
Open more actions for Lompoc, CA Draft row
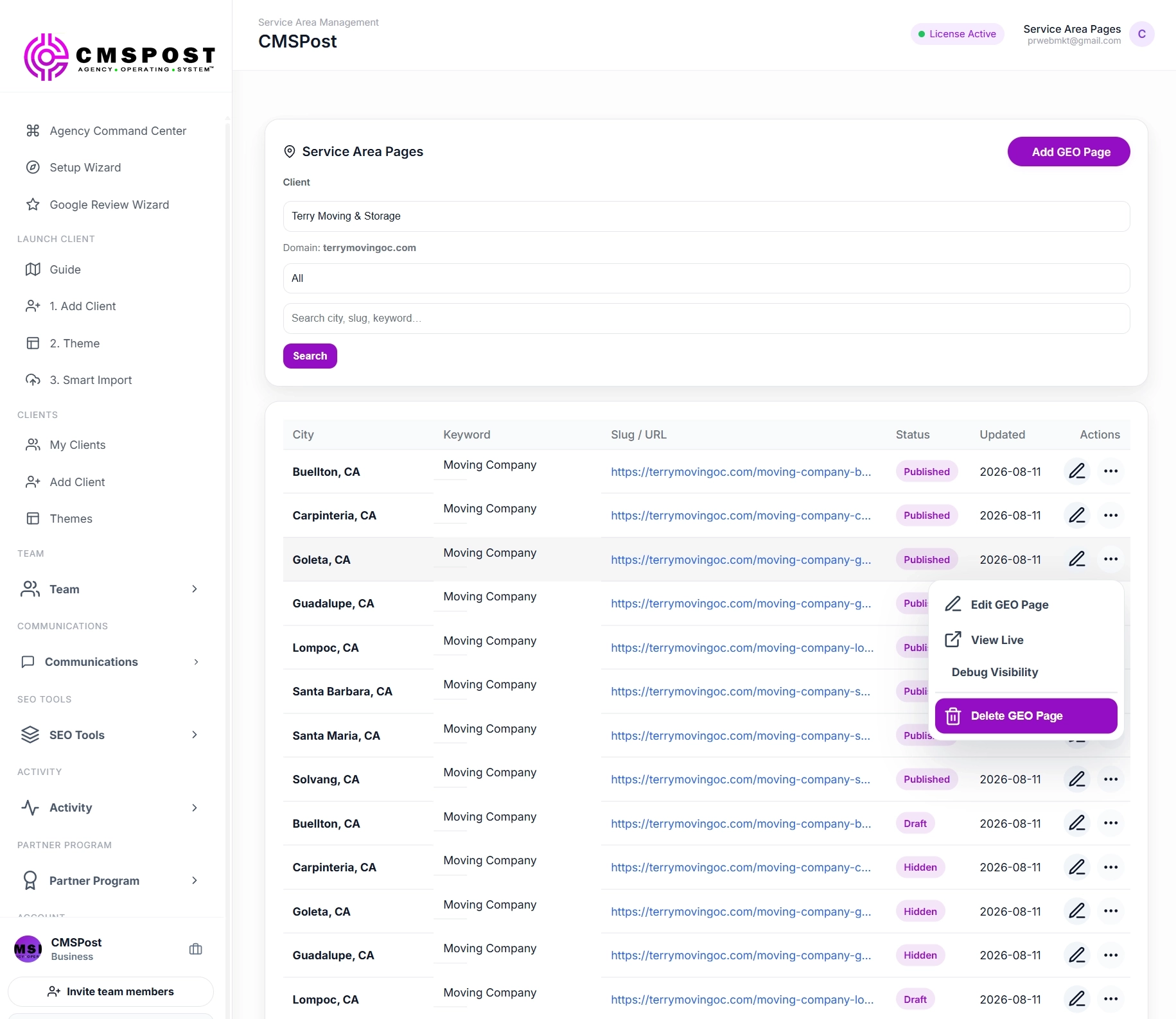coord(1111,999)
